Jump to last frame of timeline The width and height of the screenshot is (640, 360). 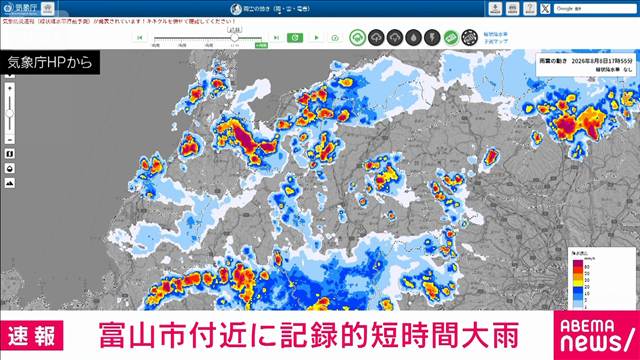[276, 38]
